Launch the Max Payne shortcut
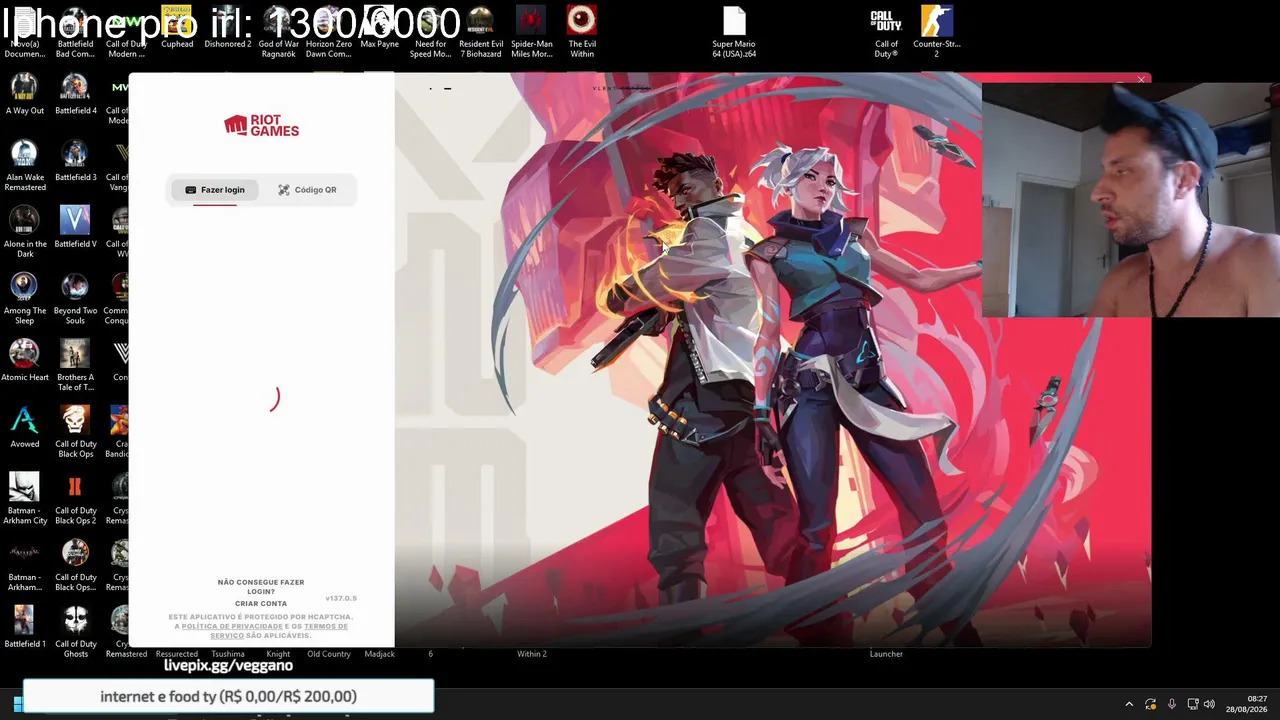 click(379, 28)
